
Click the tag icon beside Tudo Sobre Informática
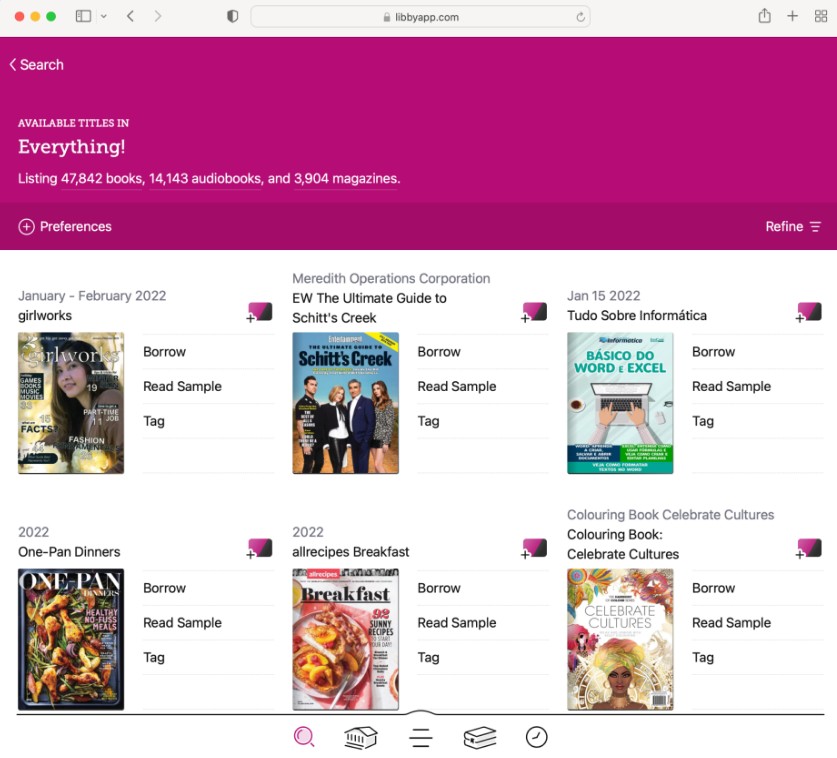(808, 311)
